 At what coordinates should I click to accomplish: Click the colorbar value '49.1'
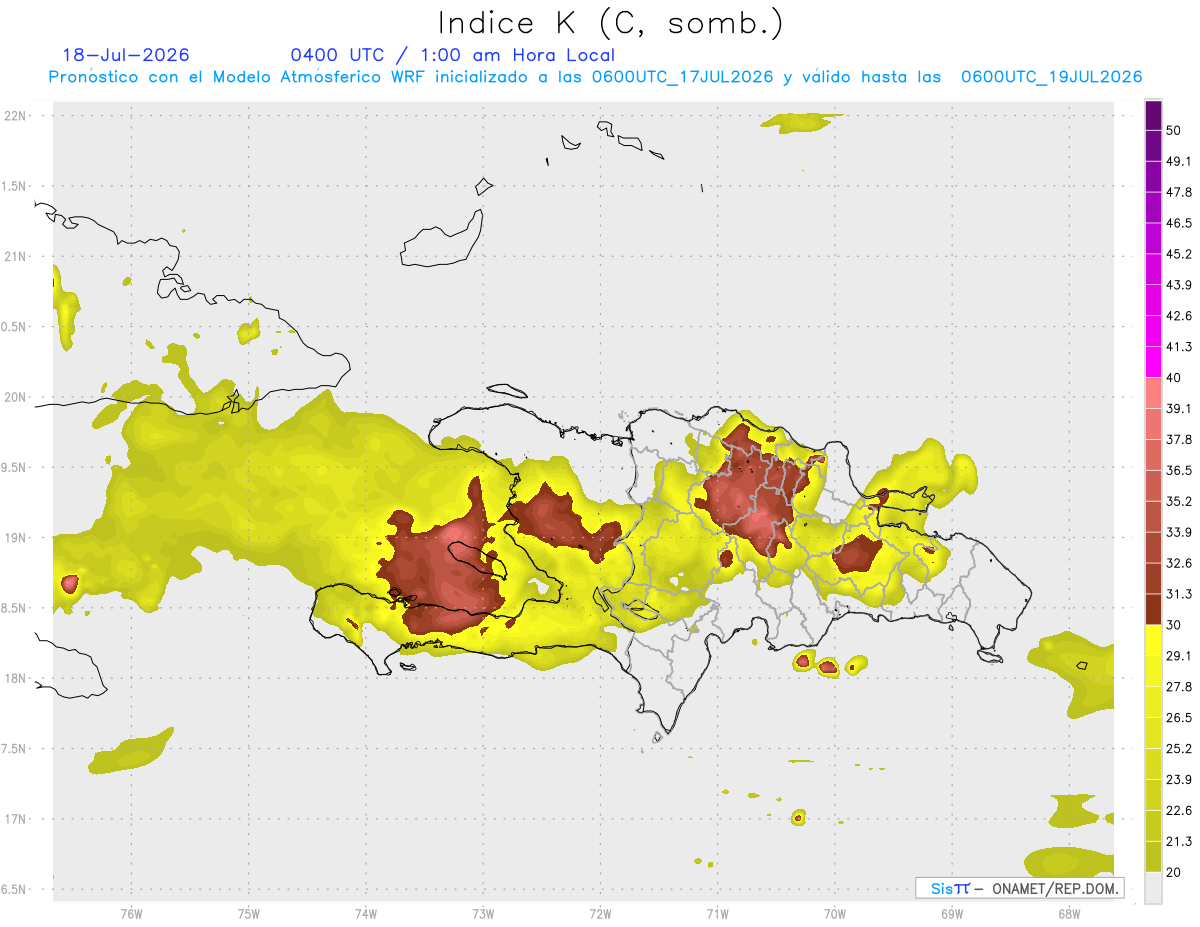[1180, 161]
